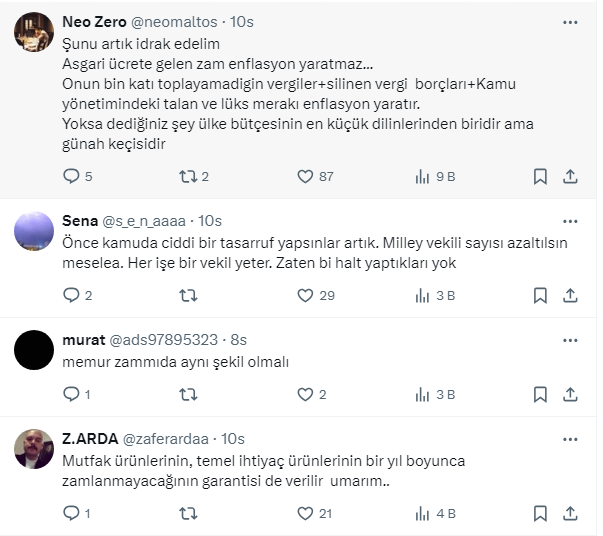Open murat's black profile picture

pyautogui.click(x=34, y=349)
